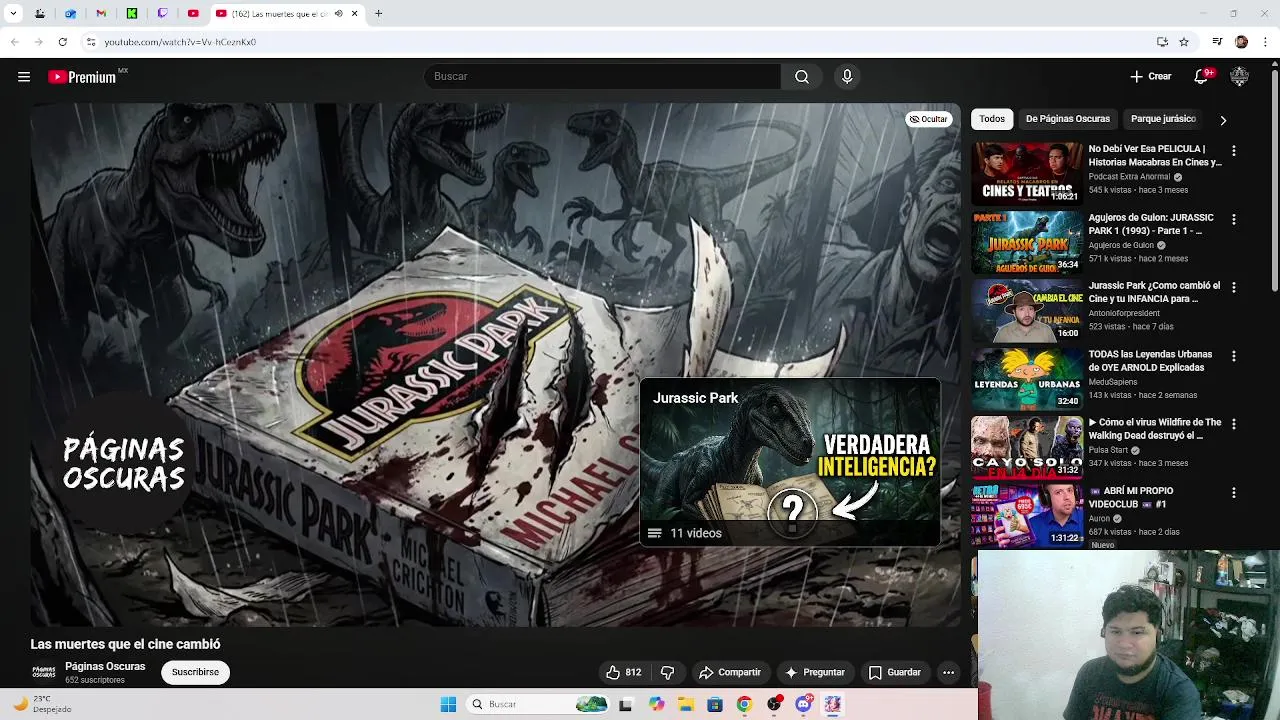The width and height of the screenshot is (1280, 720).
Task: Open more actions menu under the video
Action: [948, 672]
